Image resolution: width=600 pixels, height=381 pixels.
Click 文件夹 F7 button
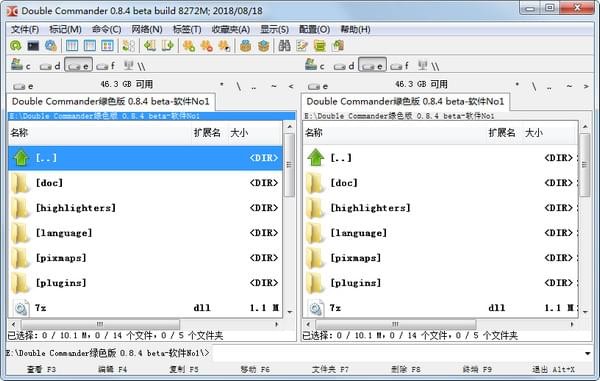click(x=330, y=370)
